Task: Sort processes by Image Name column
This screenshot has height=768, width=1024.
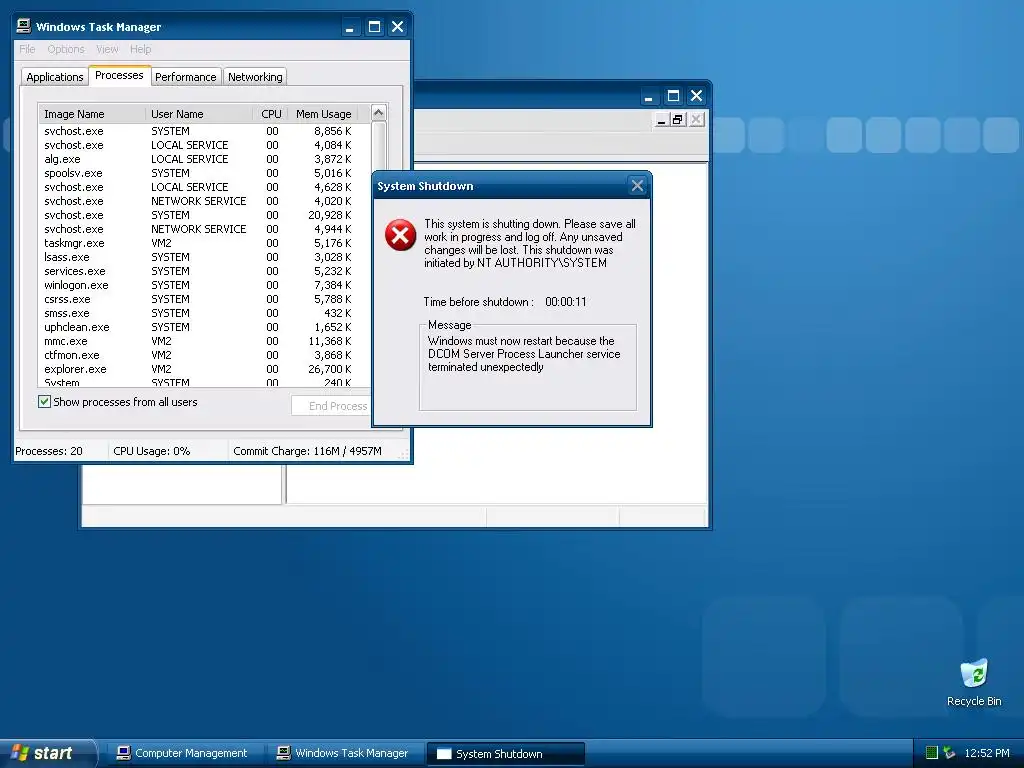Action: [91, 114]
